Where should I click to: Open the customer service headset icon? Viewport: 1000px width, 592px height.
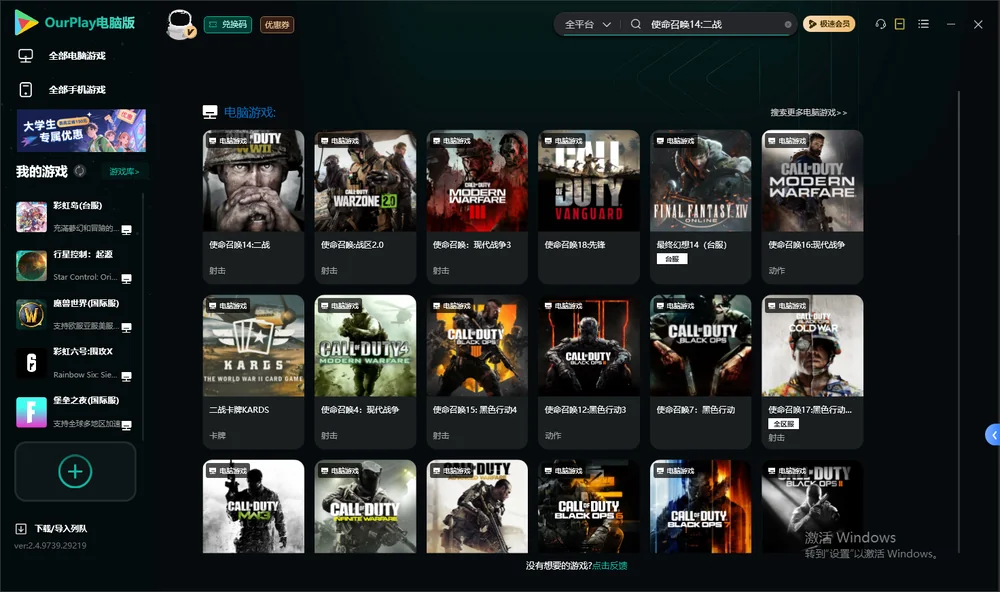click(x=880, y=24)
